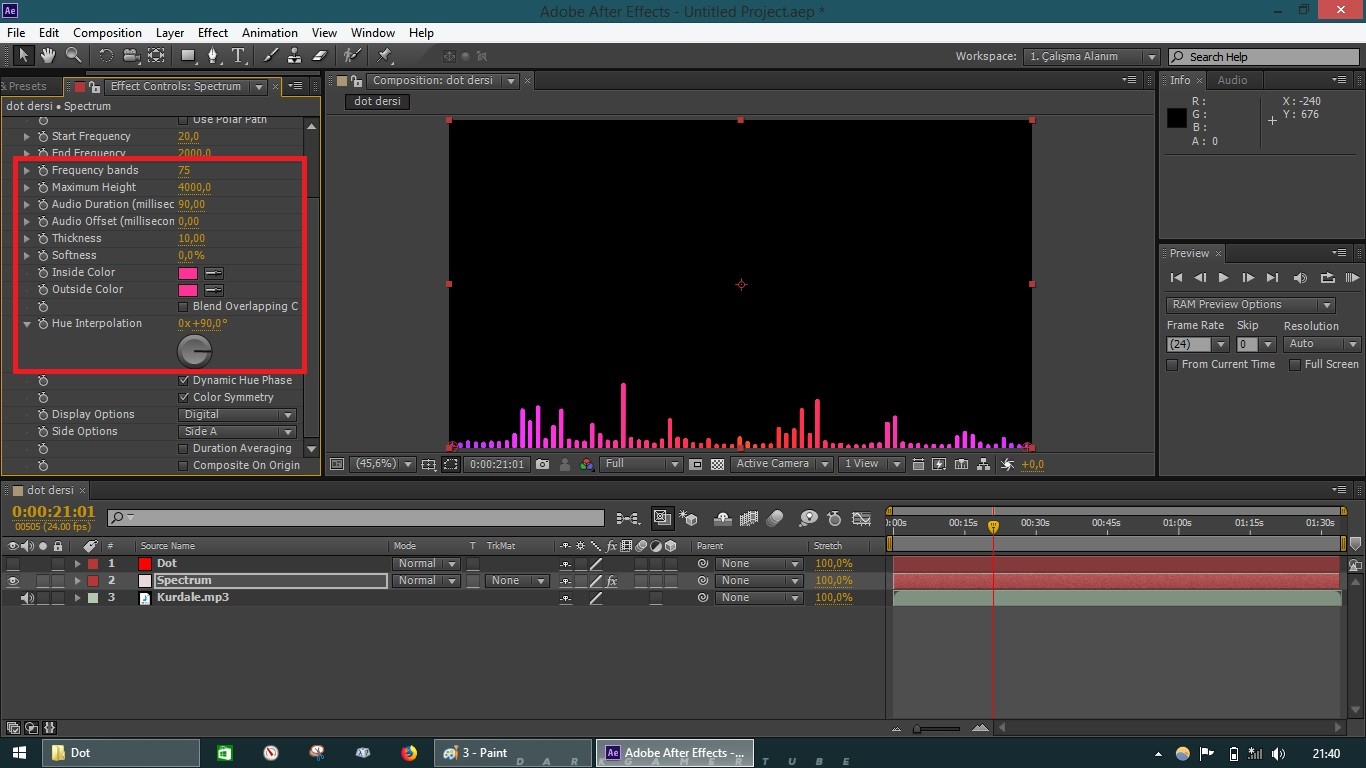Jump to first frame in Preview
1366x768 pixels.
[1176, 278]
